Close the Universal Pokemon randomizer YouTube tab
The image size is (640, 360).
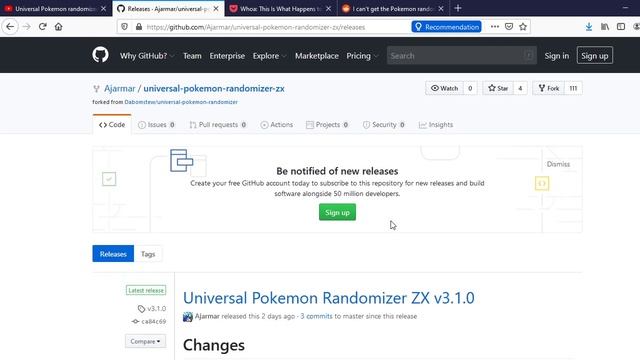(103, 9)
